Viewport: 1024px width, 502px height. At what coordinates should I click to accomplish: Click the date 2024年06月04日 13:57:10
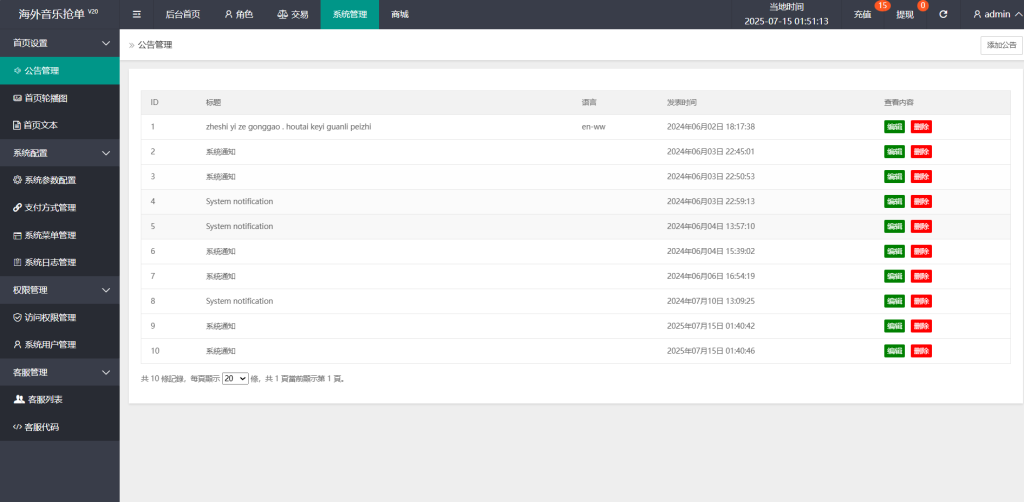tap(711, 227)
